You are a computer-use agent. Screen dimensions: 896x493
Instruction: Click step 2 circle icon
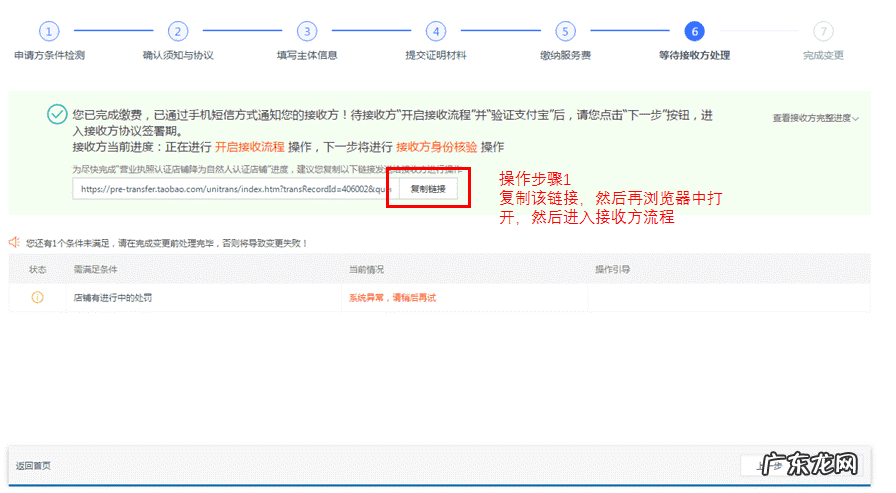[178, 31]
